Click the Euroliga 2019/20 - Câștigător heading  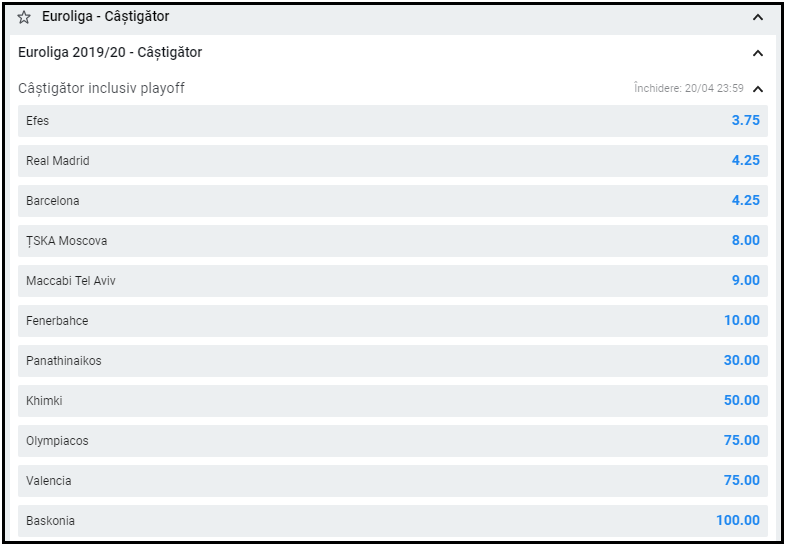[110, 53]
